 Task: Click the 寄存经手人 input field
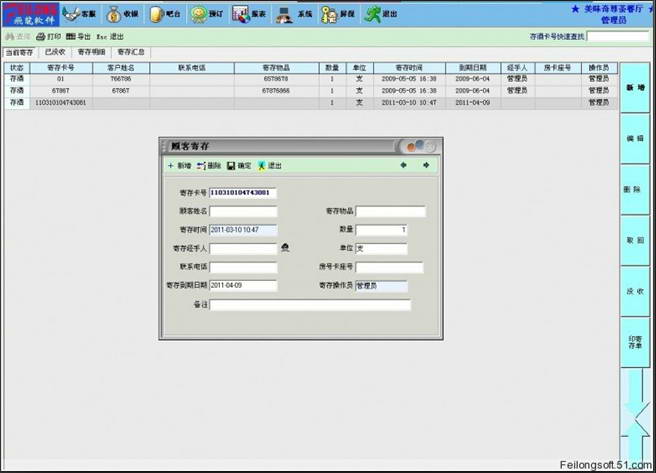243,248
